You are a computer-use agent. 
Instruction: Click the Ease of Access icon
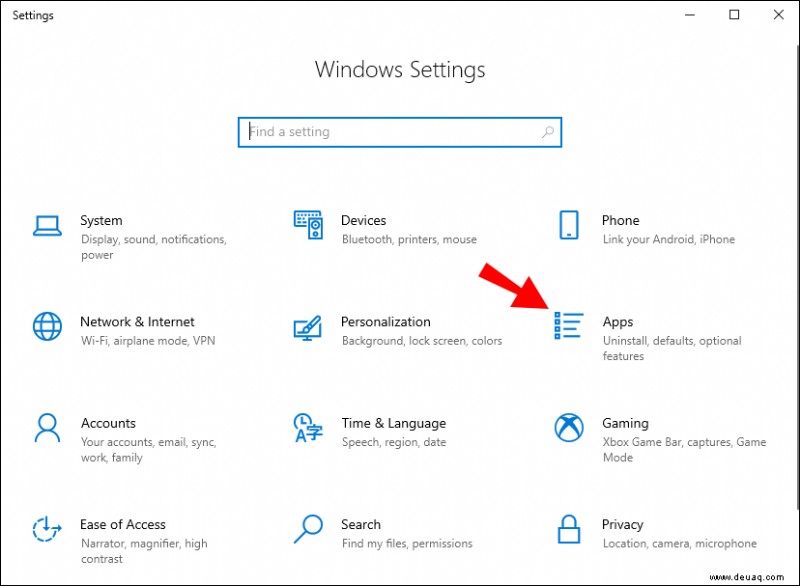point(47,529)
